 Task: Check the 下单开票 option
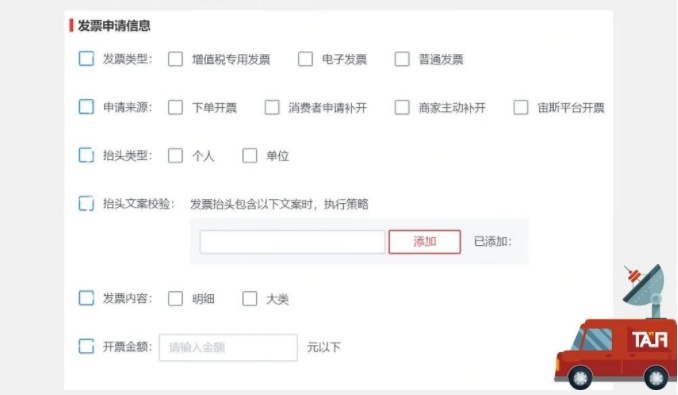click(x=175, y=108)
